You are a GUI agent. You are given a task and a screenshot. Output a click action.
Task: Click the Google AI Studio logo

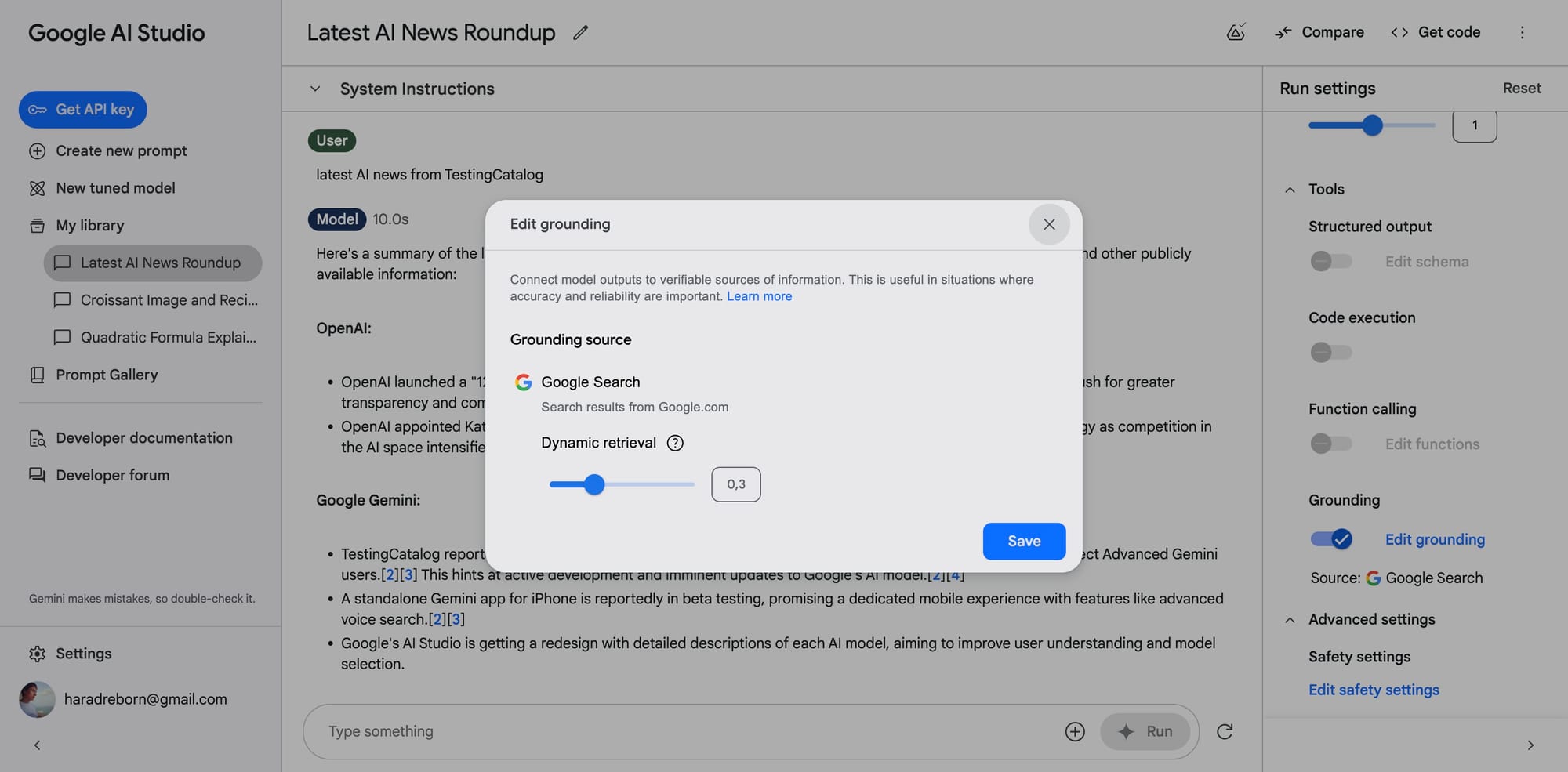[117, 33]
